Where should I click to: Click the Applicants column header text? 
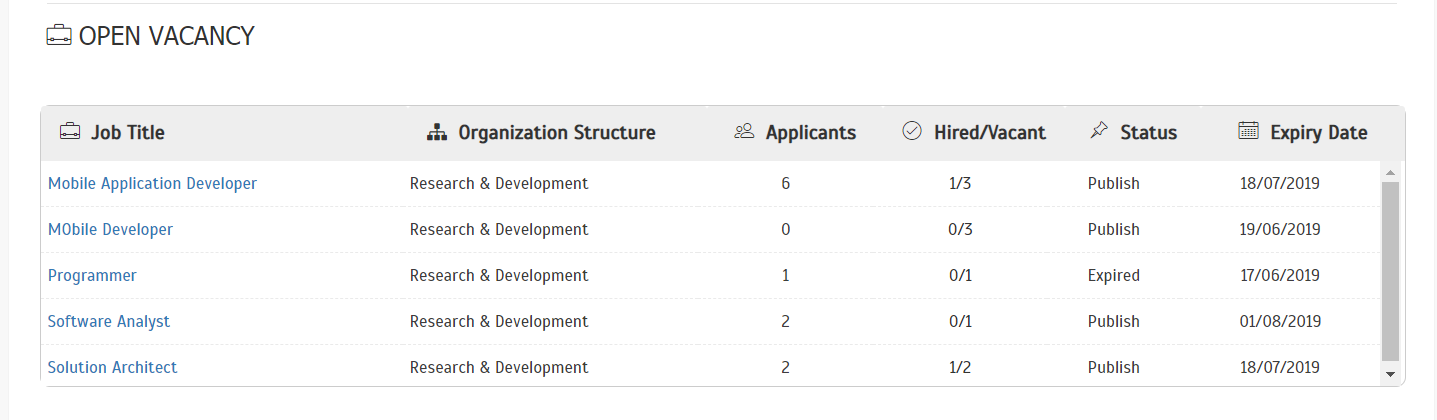click(811, 132)
